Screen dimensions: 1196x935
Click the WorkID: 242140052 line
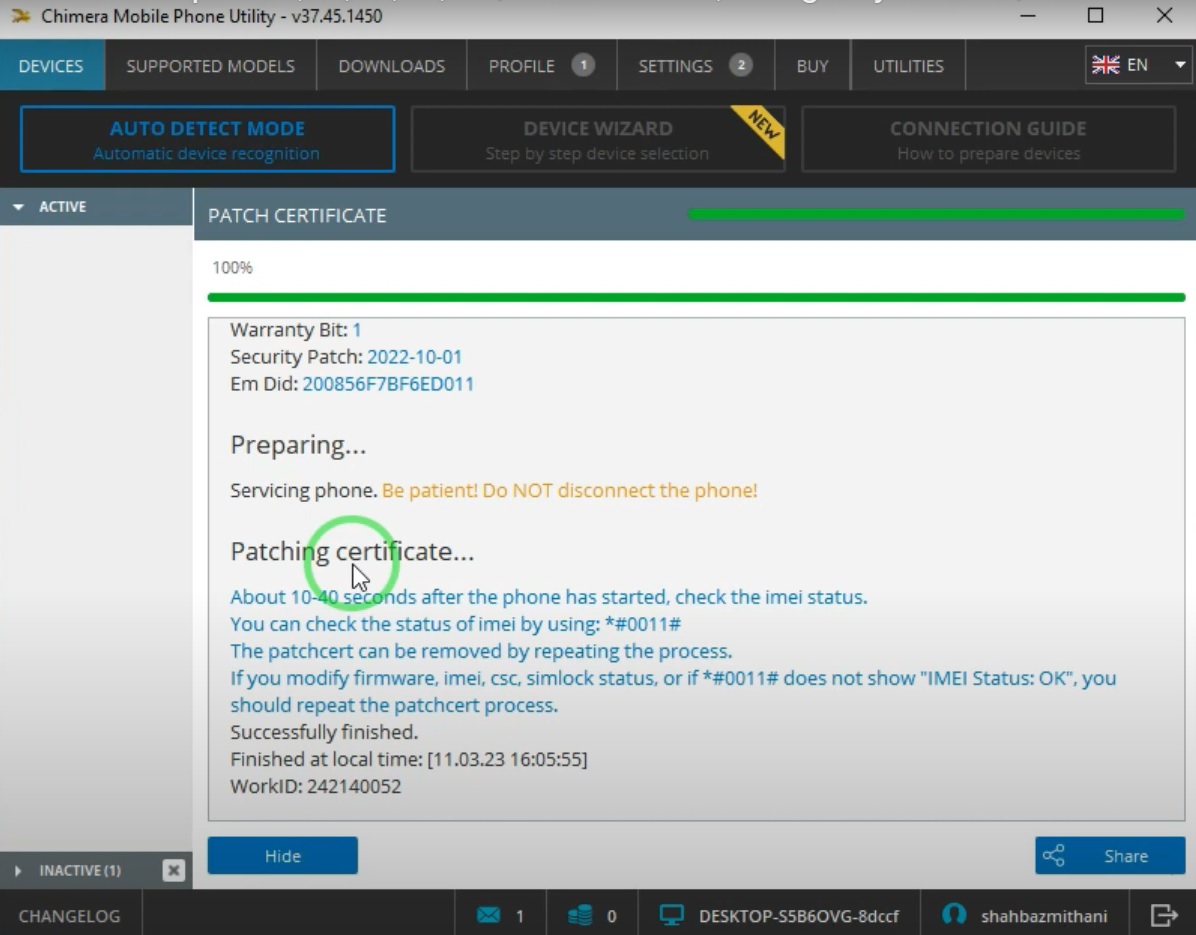coord(316,786)
